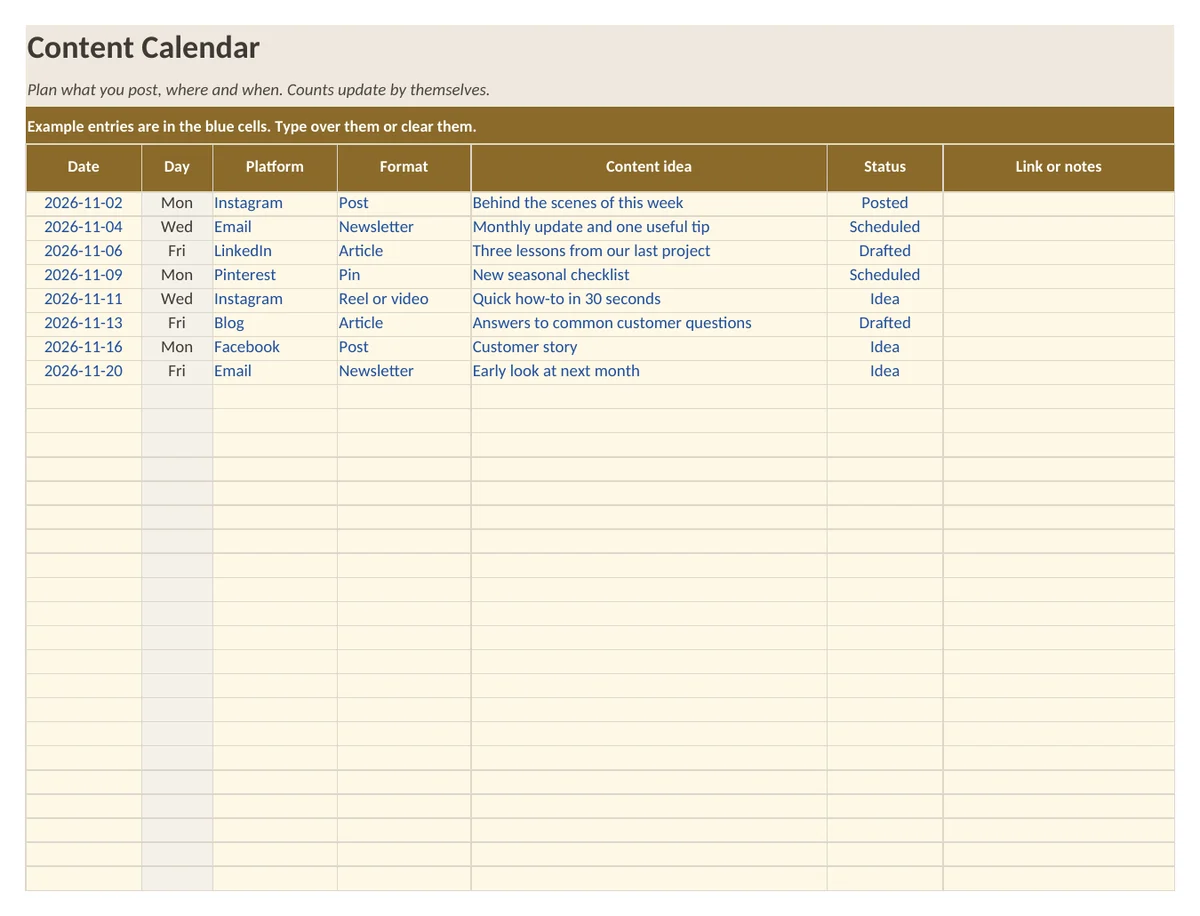Select Email platform cell for 2026-11-04
The width and height of the screenshot is (1200, 916).
275,227
